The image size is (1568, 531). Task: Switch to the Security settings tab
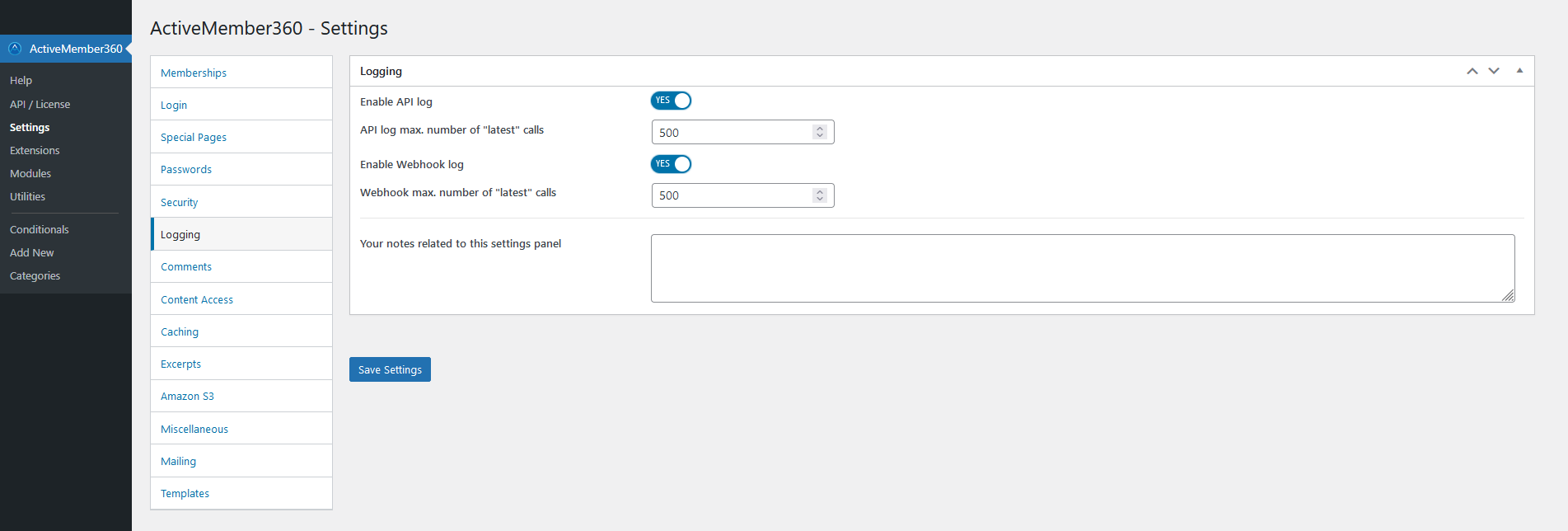[179, 201]
